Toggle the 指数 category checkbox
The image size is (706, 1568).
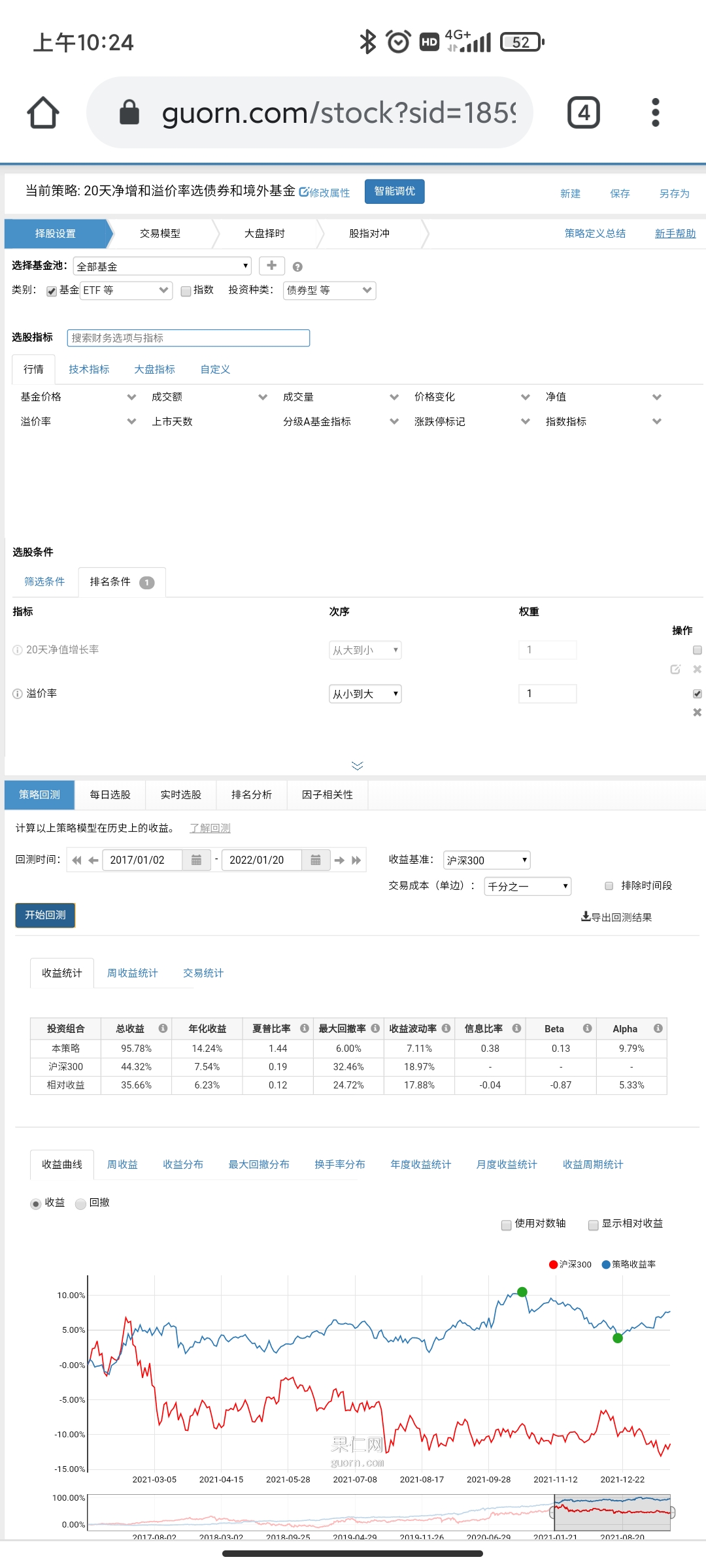click(x=186, y=291)
